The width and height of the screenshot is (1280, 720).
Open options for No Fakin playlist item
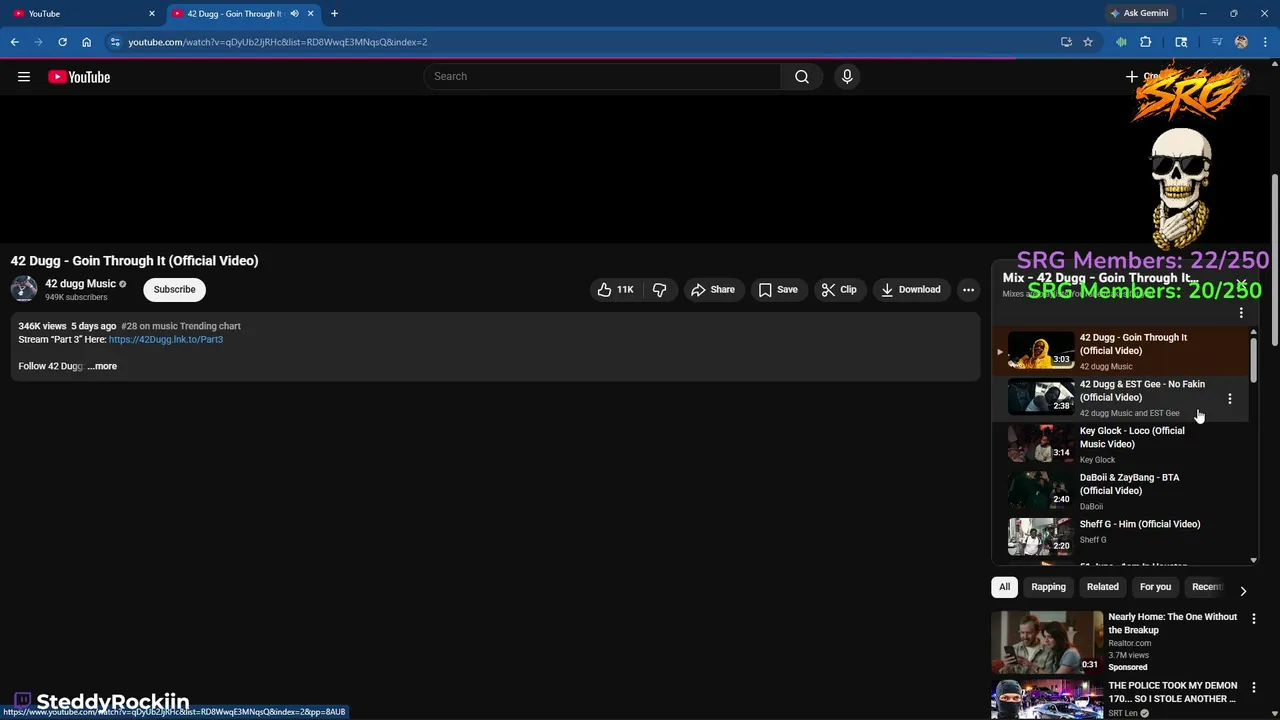[x=1230, y=398]
